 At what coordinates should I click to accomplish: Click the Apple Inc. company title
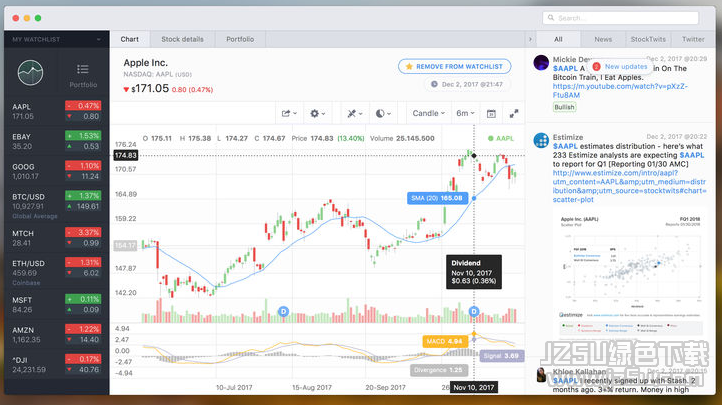(146, 63)
